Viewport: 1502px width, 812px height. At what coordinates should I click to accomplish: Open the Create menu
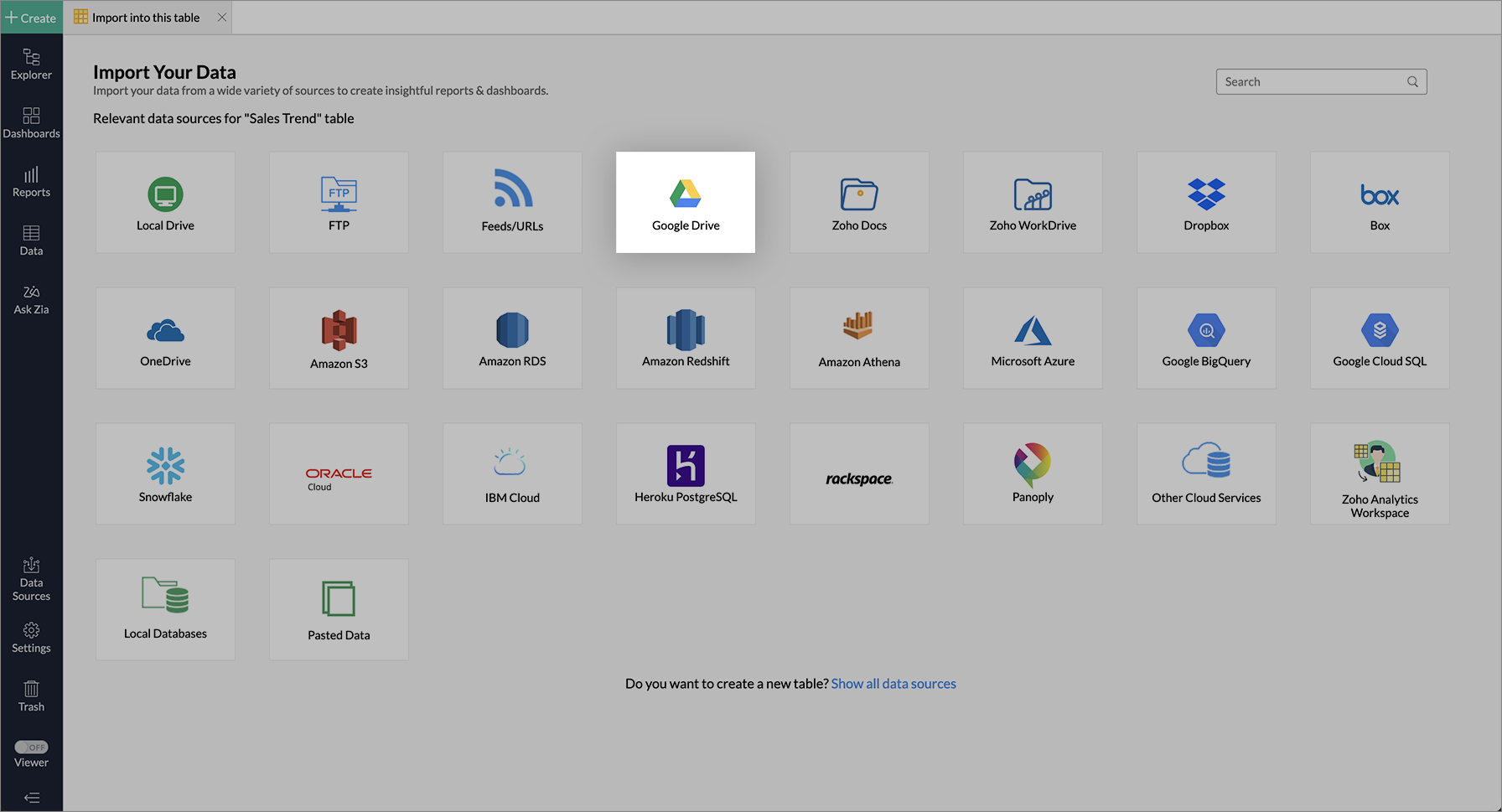tap(31, 18)
